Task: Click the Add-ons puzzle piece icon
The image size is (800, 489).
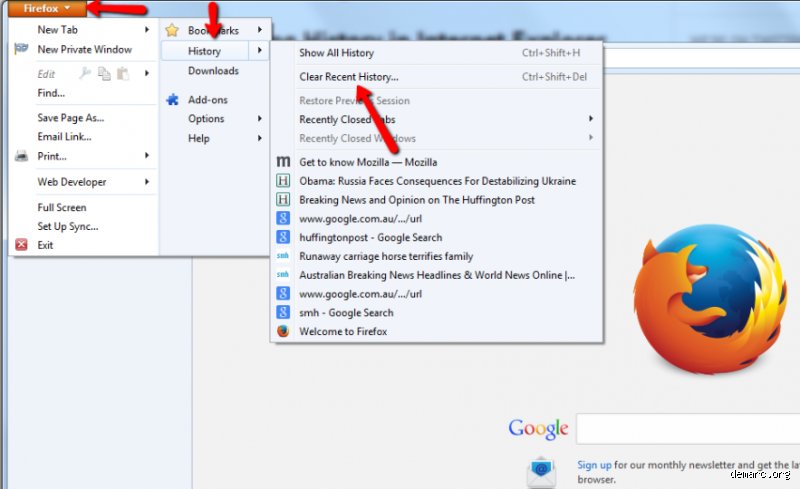Action: pyautogui.click(x=172, y=100)
